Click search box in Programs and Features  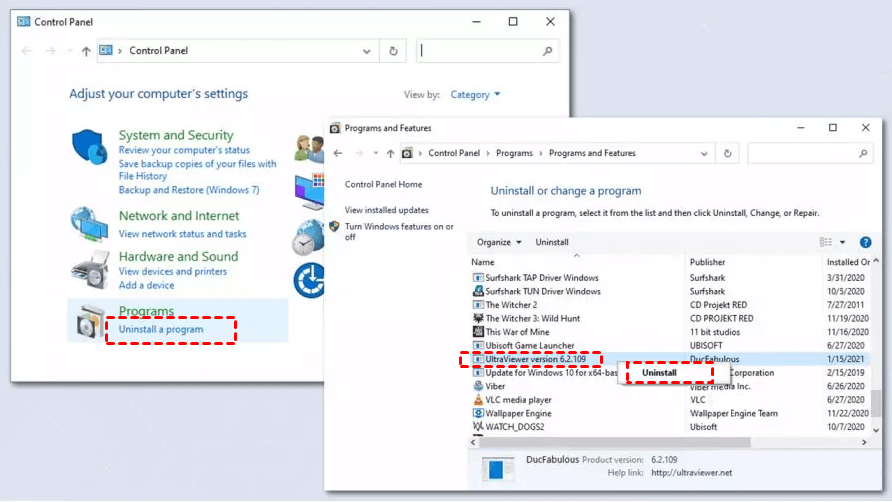[x=810, y=154]
